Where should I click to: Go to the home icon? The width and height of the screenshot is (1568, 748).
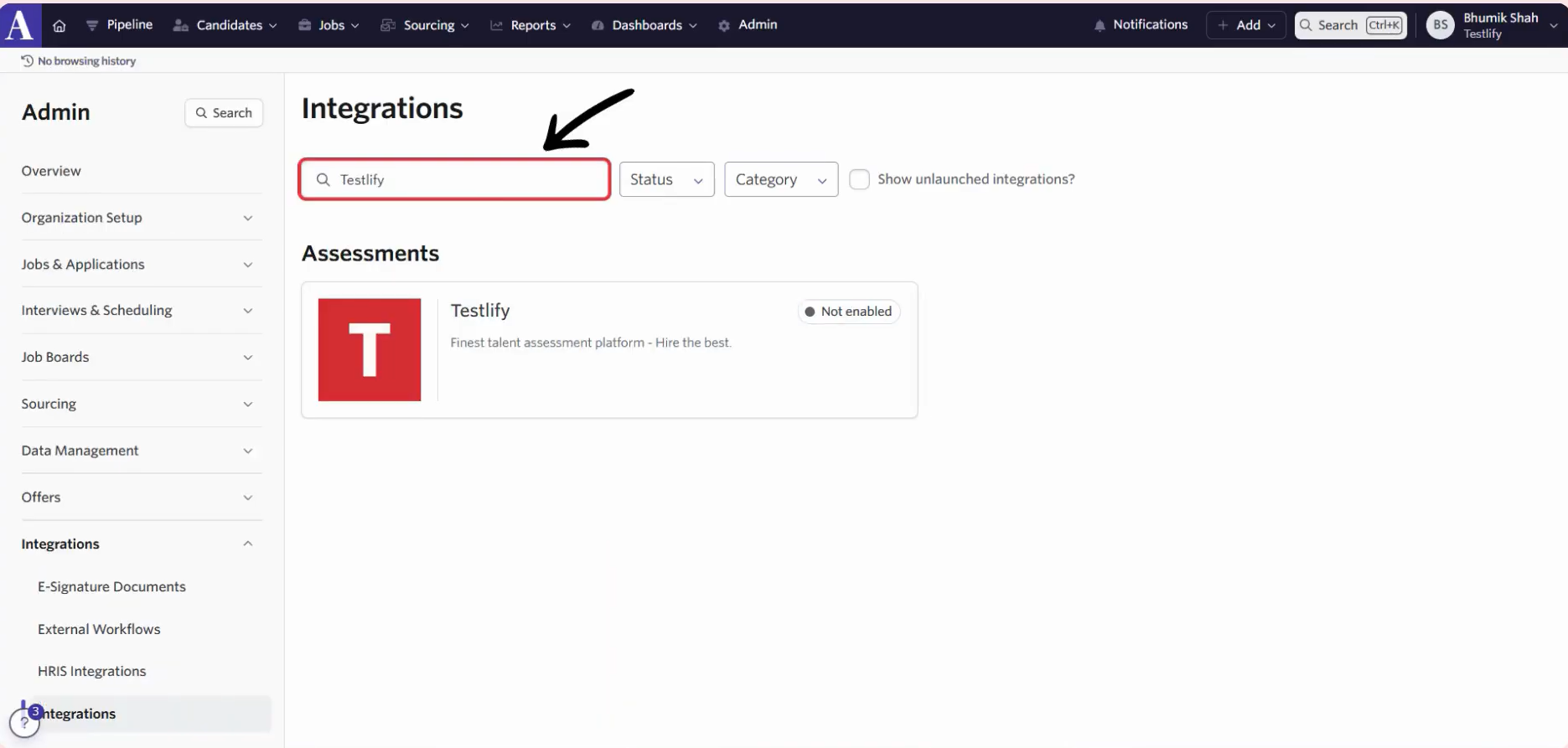[60, 26]
